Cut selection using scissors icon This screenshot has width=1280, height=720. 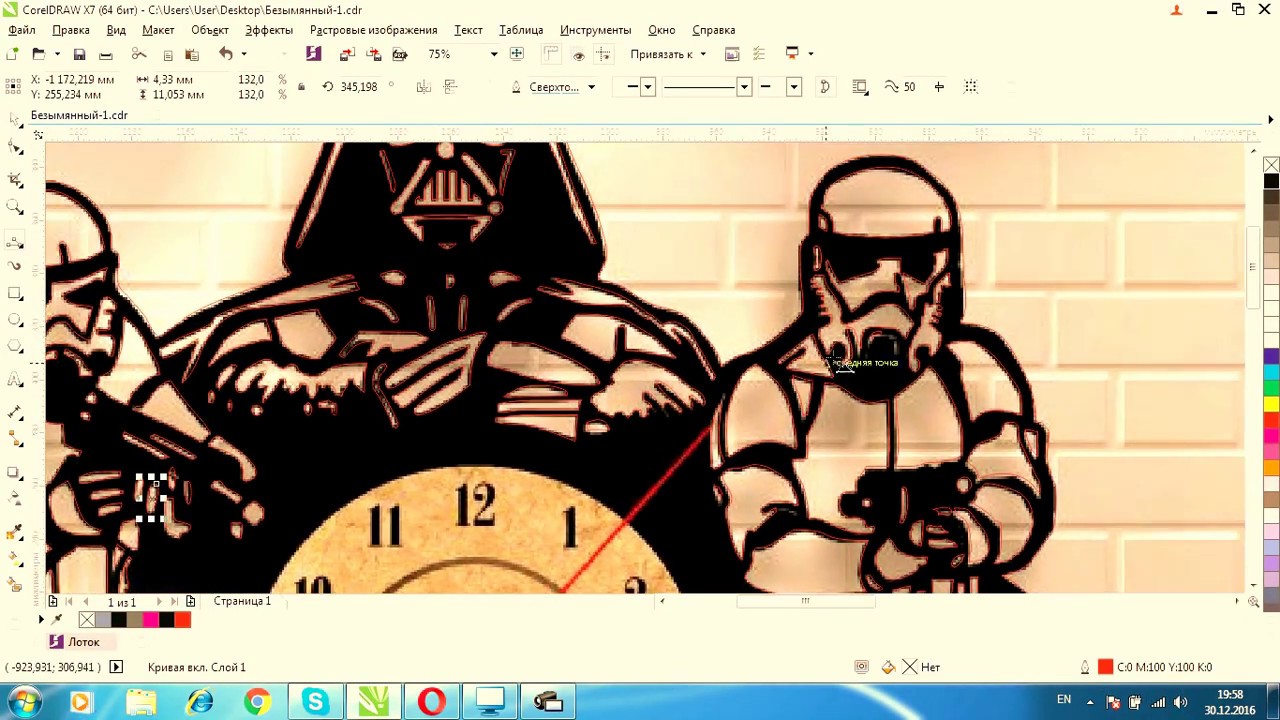tap(139, 54)
